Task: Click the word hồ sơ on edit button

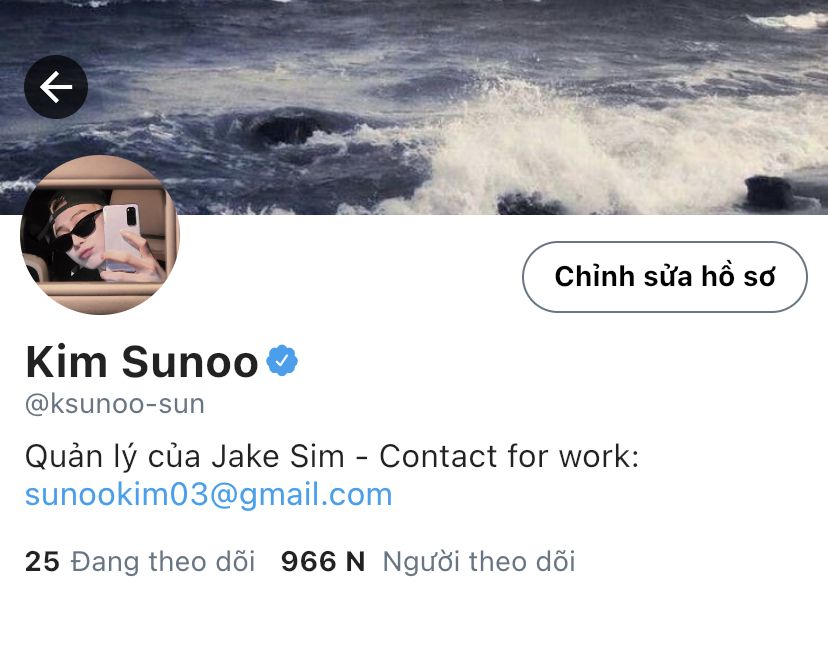Action: click(x=738, y=276)
